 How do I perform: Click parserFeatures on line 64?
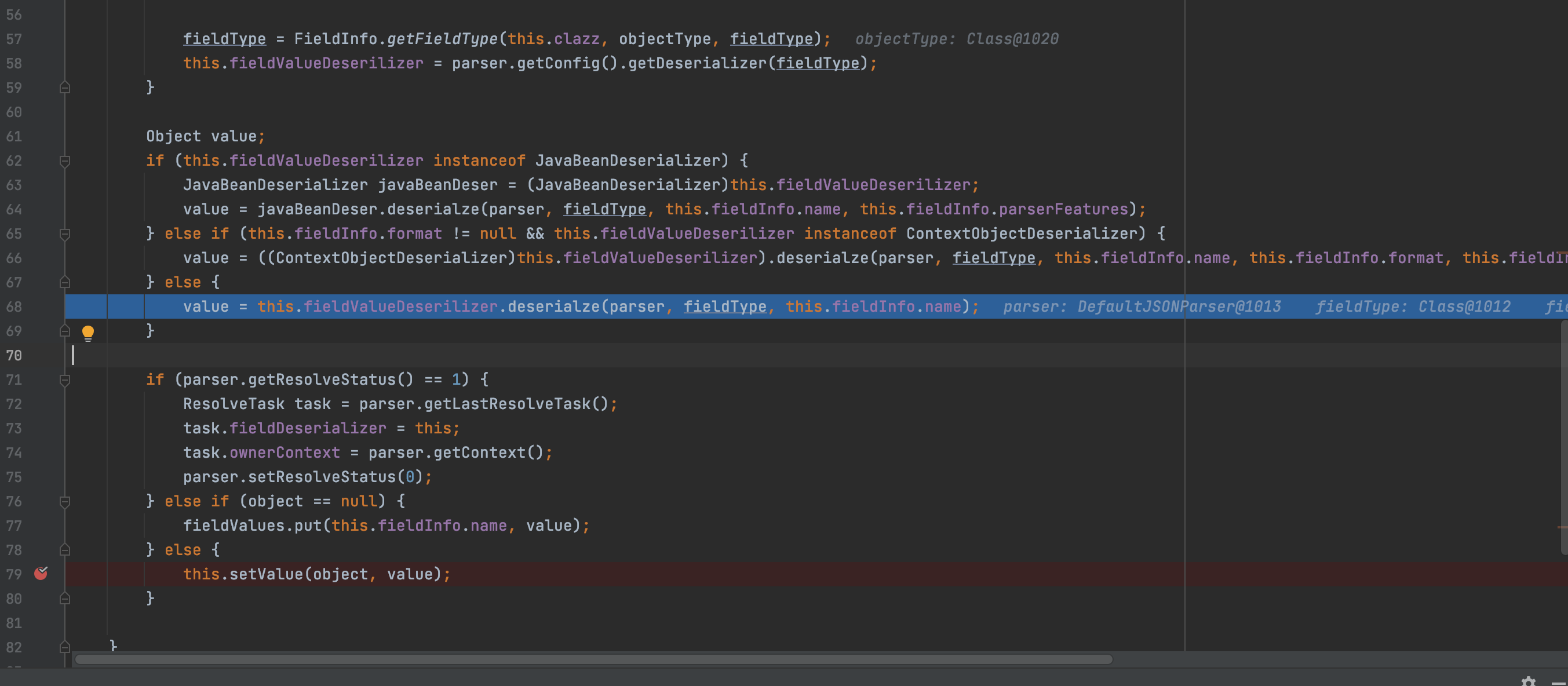pos(1063,209)
